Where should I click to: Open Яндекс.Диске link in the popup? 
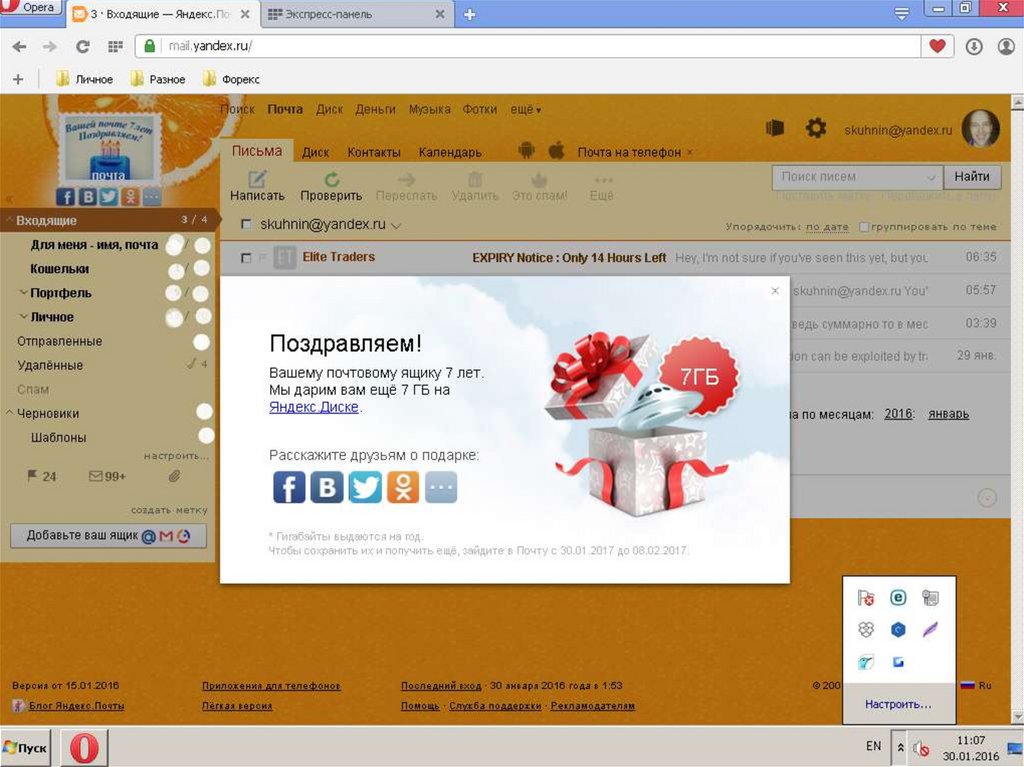314,406
